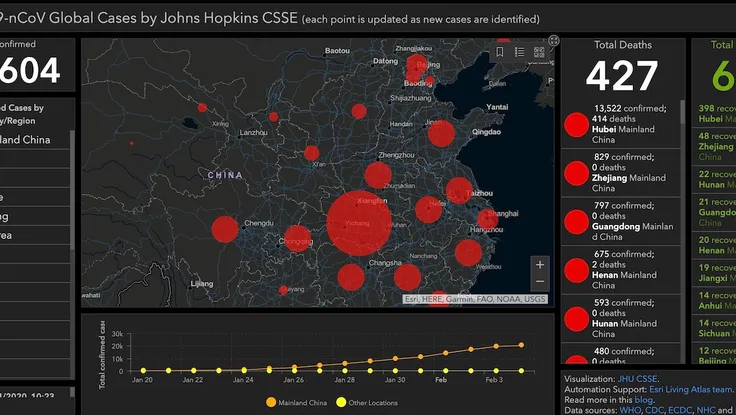Click Hubei red circle in deaths list
The height and width of the screenshot is (415, 736).
pos(576,125)
